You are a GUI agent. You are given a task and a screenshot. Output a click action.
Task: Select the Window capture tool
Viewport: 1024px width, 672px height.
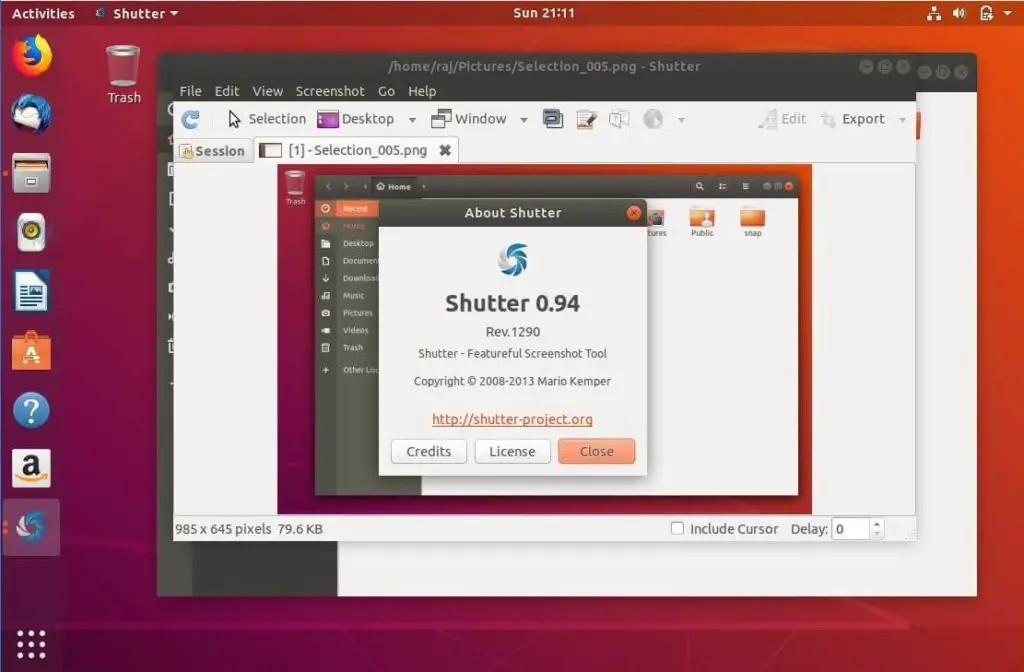coord(468,119)
